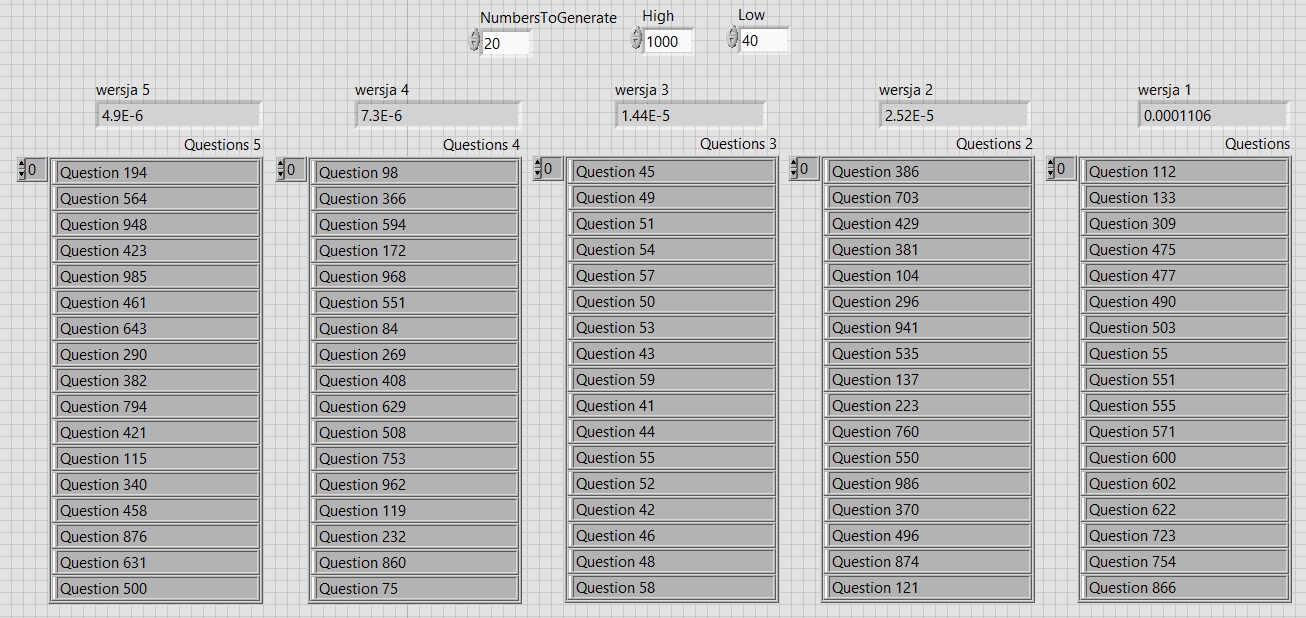
Task: Select the 'Question 386' row
Action: tap(929, 171)
